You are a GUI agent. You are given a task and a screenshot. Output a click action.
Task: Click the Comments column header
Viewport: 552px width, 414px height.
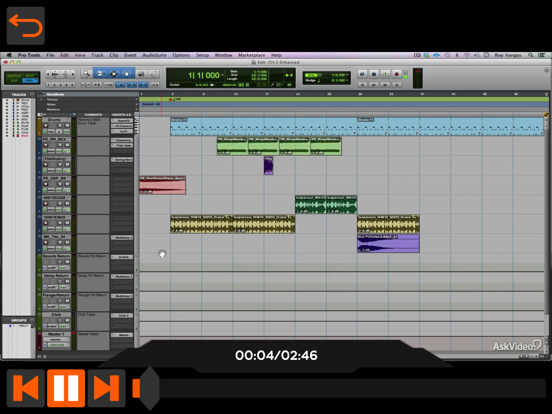(93, 115)
